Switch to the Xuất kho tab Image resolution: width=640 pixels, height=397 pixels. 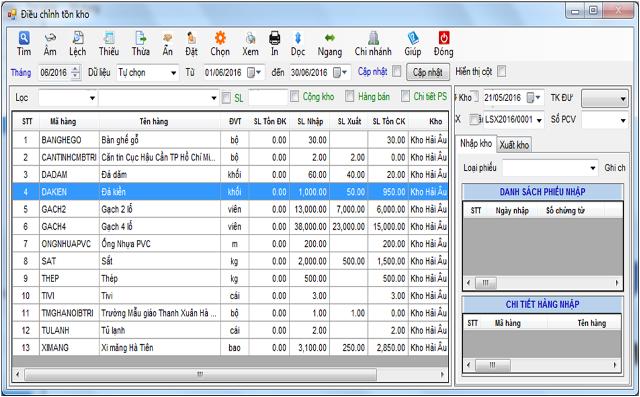[514, 144]
